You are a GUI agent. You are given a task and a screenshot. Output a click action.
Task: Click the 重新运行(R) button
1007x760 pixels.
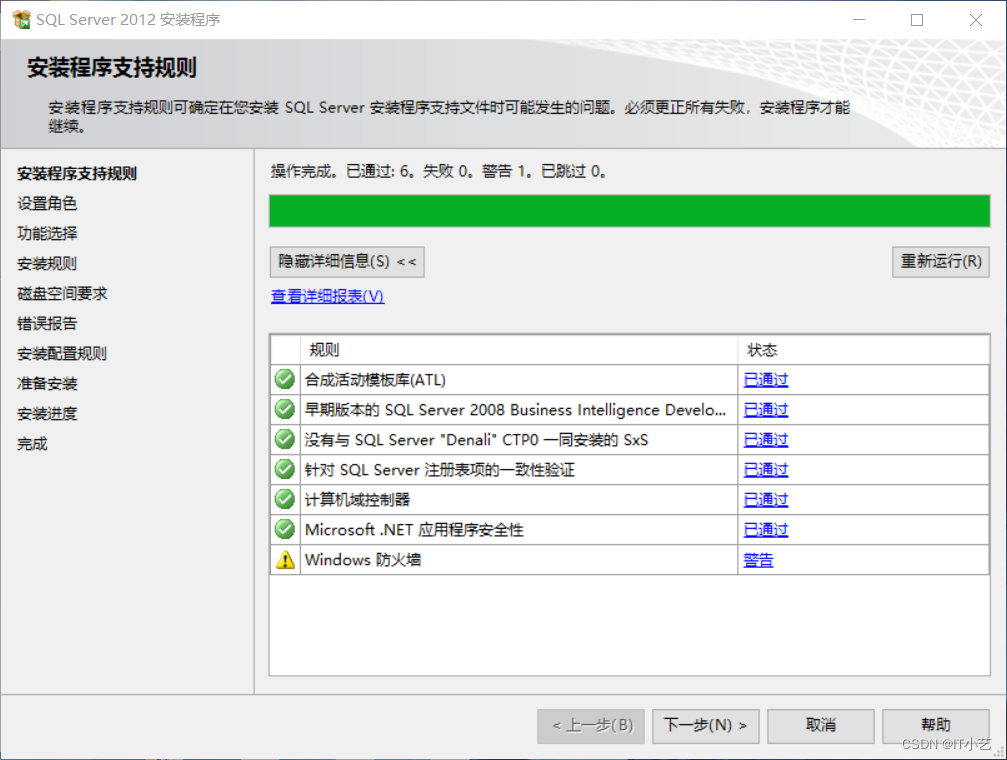click(x=940, y=261)
